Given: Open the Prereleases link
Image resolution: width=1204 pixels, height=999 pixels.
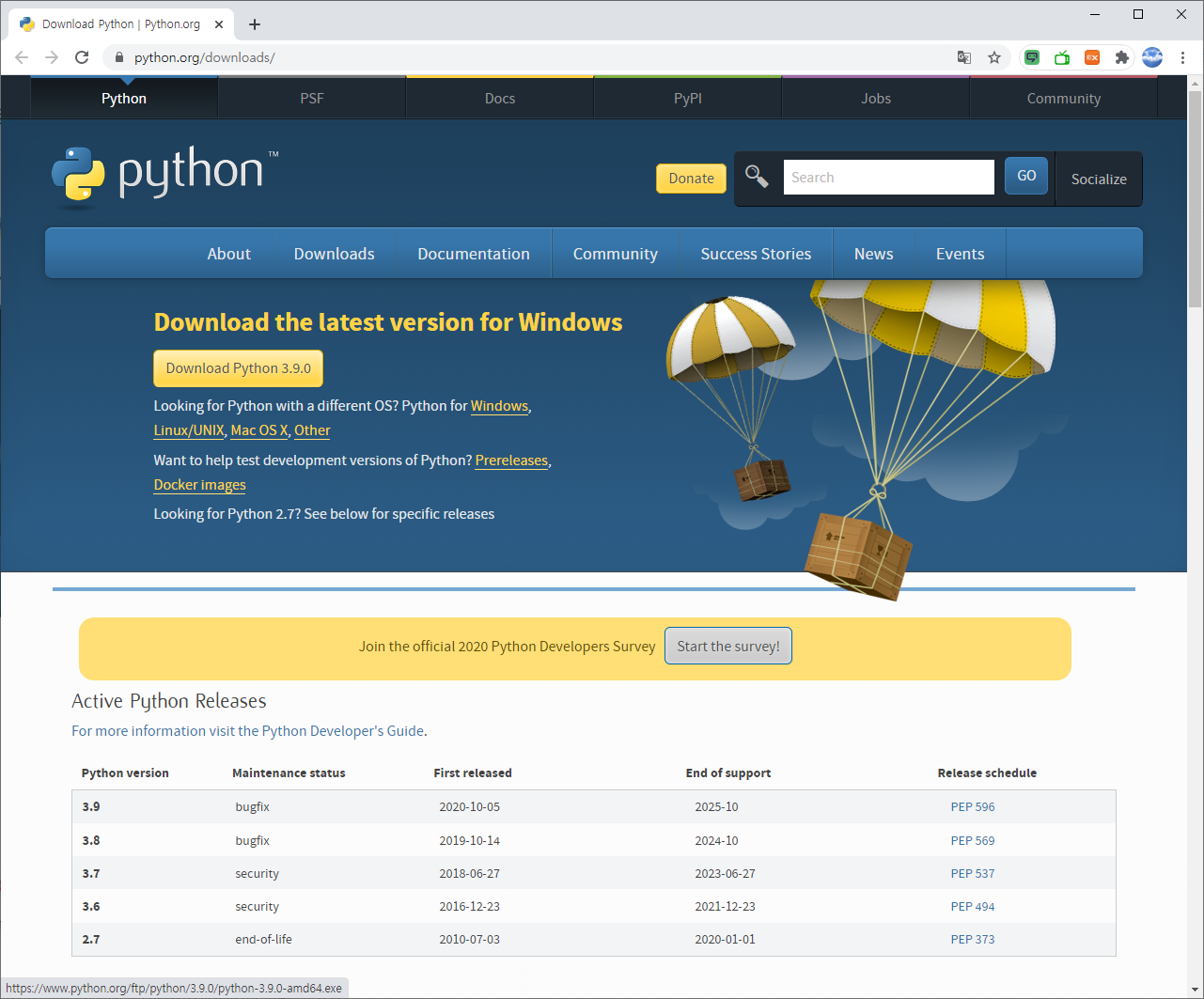Looking at the screenshot, I should point(511,460).
